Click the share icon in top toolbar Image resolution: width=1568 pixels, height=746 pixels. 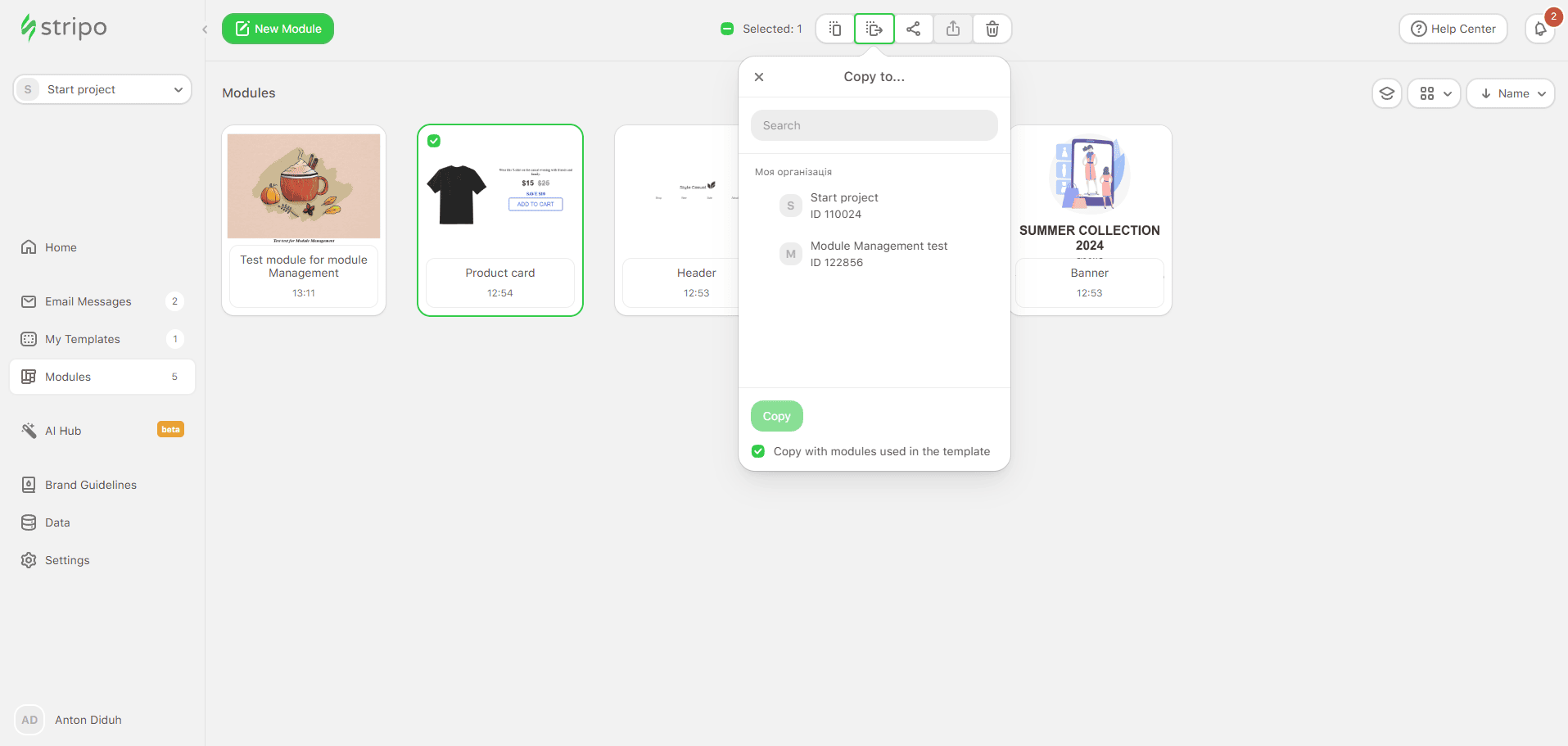coord(913,29)
